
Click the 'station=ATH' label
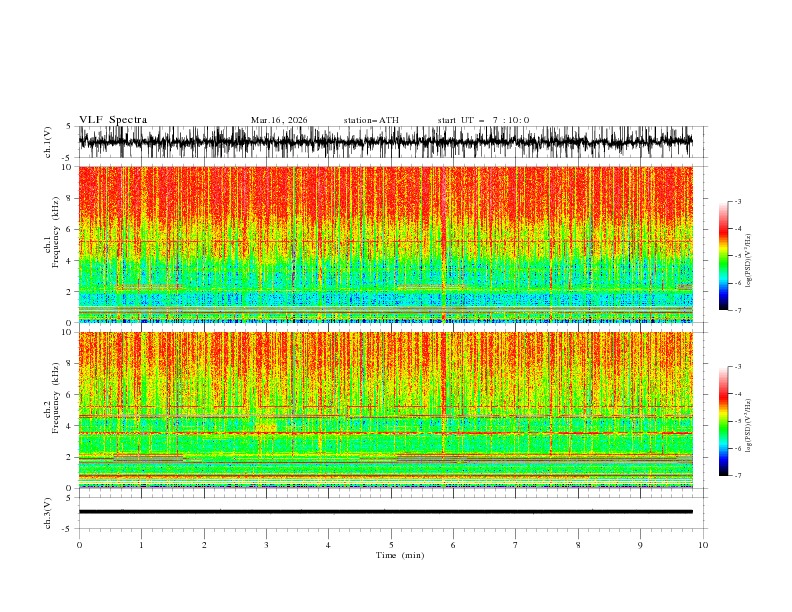click(371, 120)
